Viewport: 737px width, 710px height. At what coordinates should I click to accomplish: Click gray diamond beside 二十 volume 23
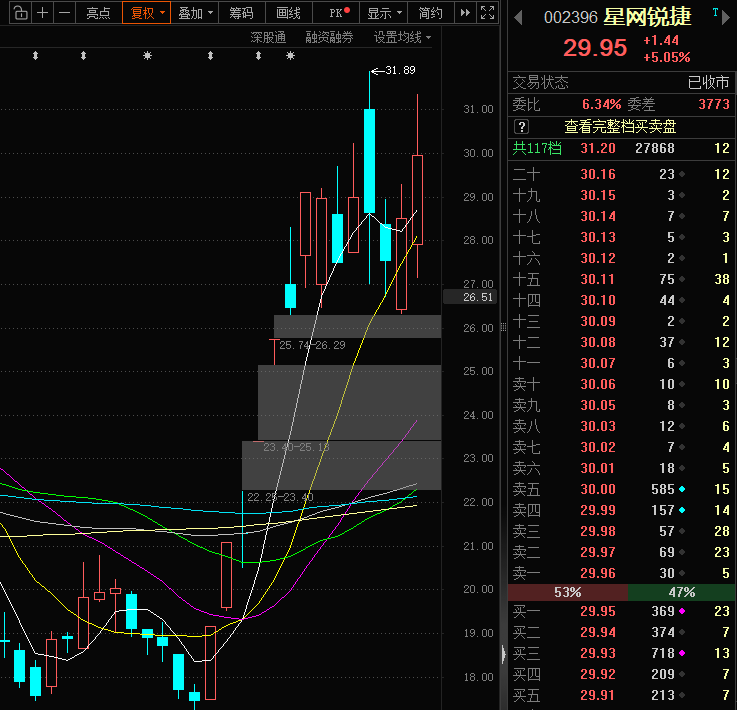(682, 174)
